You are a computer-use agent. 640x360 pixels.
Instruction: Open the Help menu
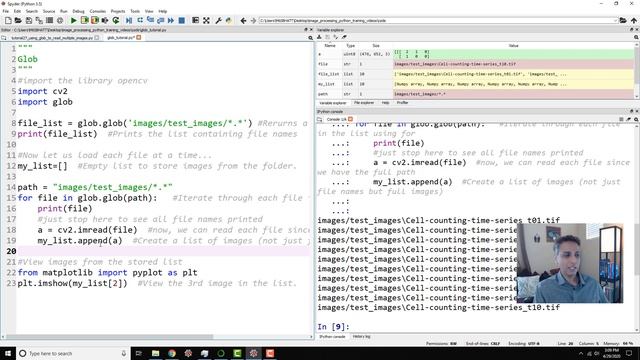(162, 11)
